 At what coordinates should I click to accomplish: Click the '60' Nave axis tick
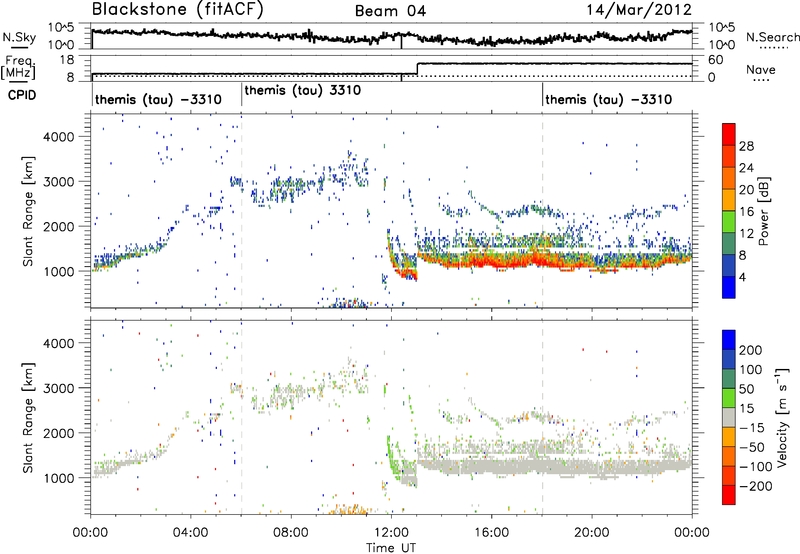tap(716, 60)
